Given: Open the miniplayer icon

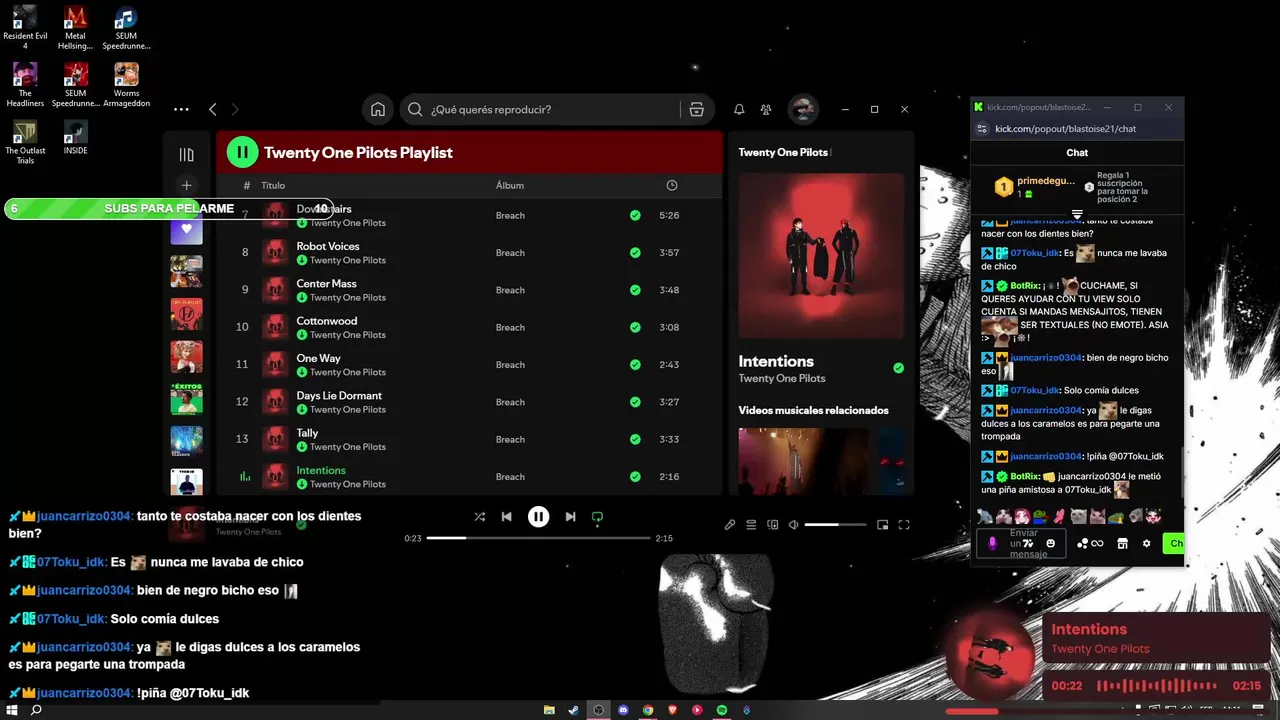Looking at the screenshot, I should pyautogui.click(x=882, y=525).
